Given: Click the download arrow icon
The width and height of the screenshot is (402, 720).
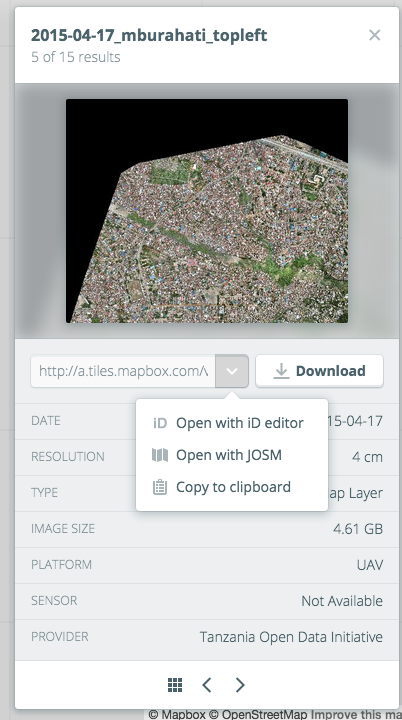Looking at the screenshot, I should coord(281,371).
